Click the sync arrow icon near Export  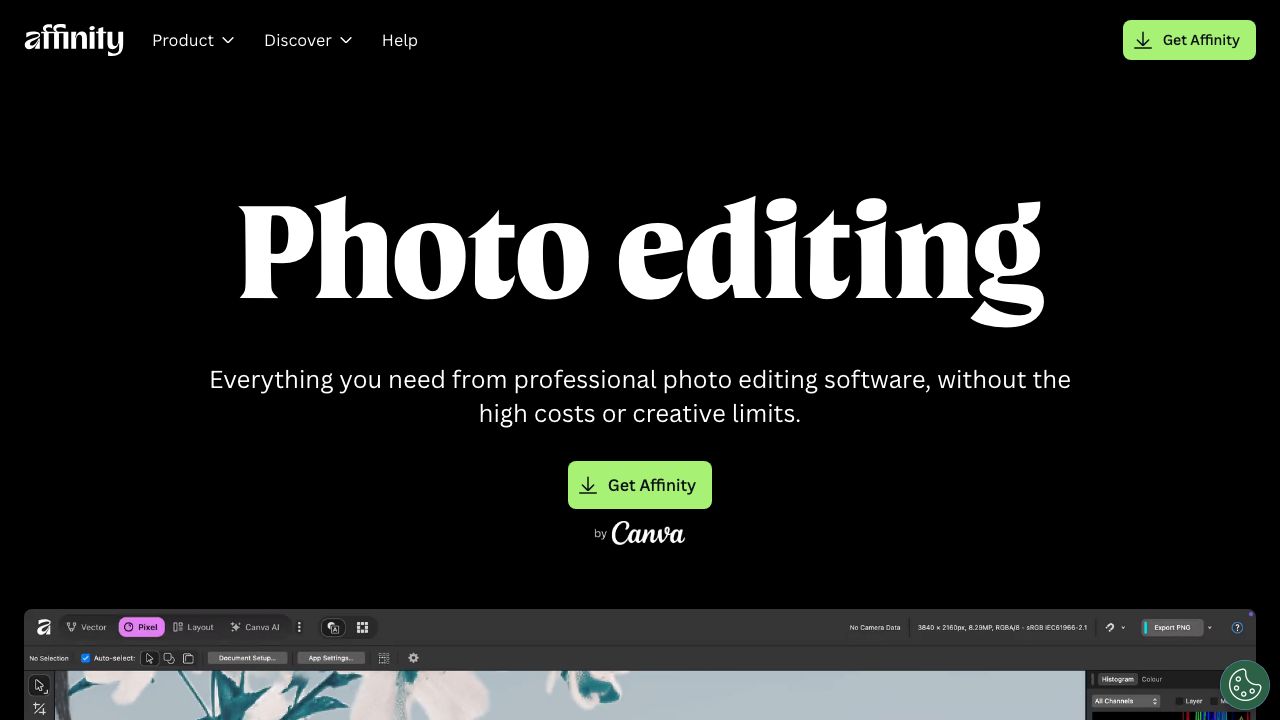pyautogui.click(x=1109, y=628)
